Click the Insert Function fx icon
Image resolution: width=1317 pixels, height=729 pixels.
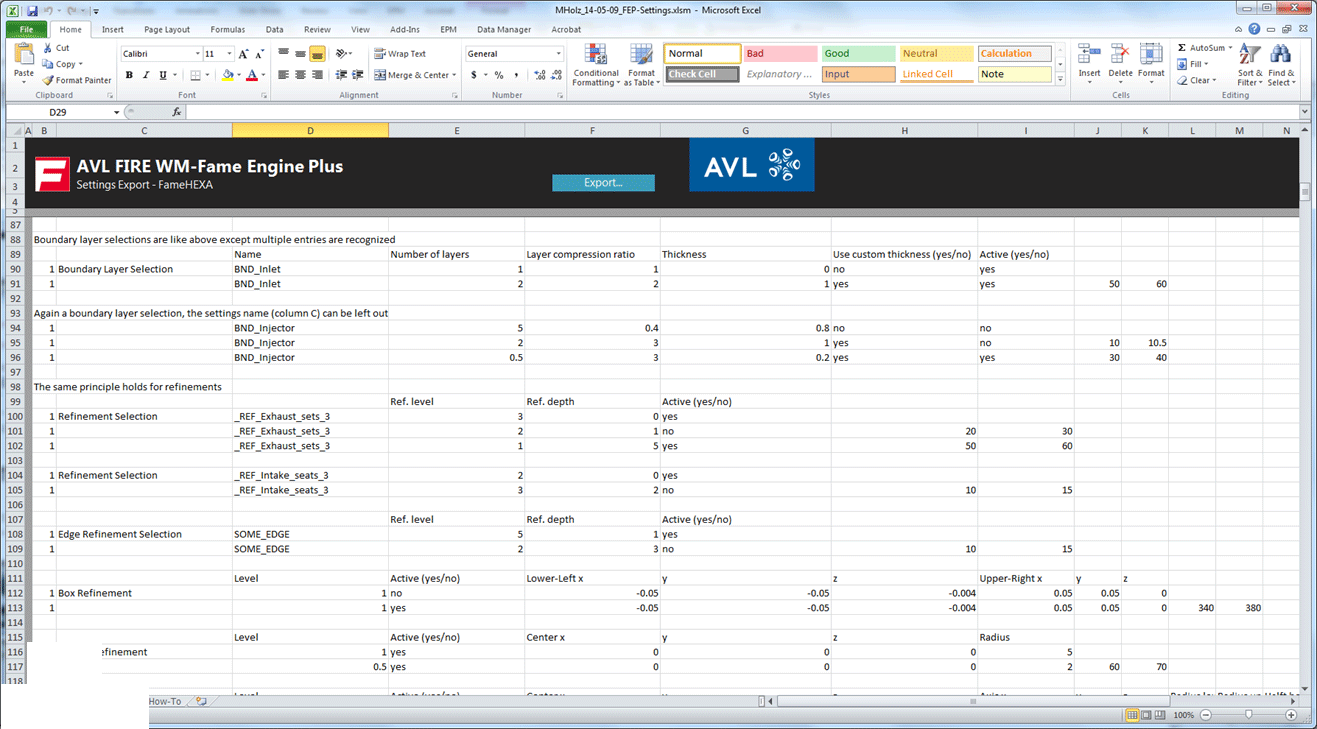[177, 112]
